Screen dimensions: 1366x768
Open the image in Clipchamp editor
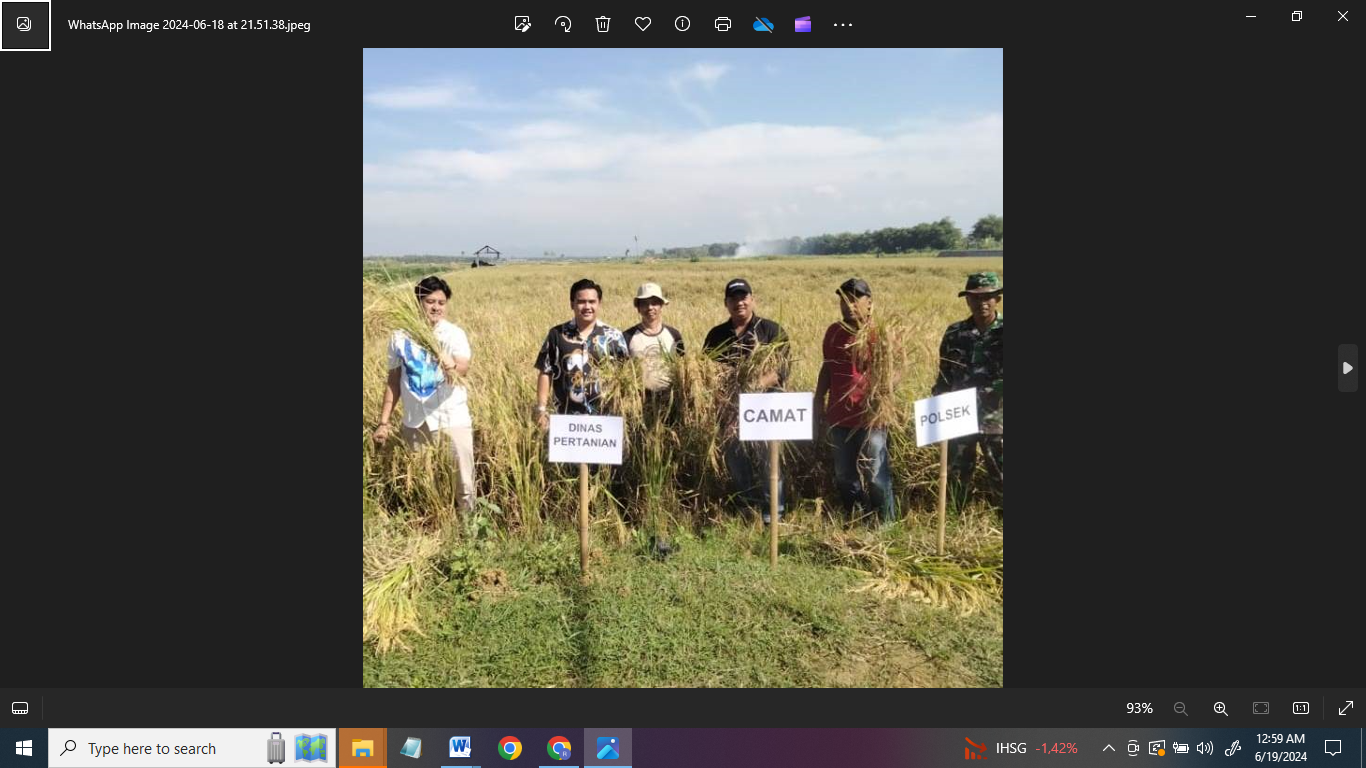point(803,24)
